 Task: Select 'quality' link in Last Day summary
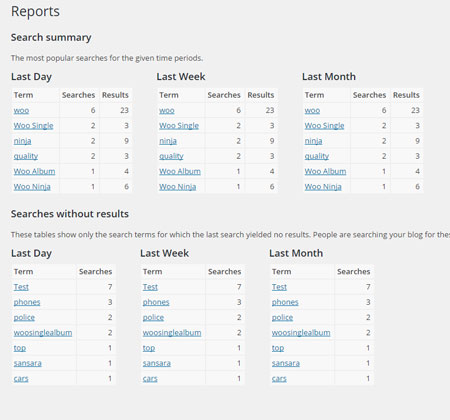(x=26, y=156)
